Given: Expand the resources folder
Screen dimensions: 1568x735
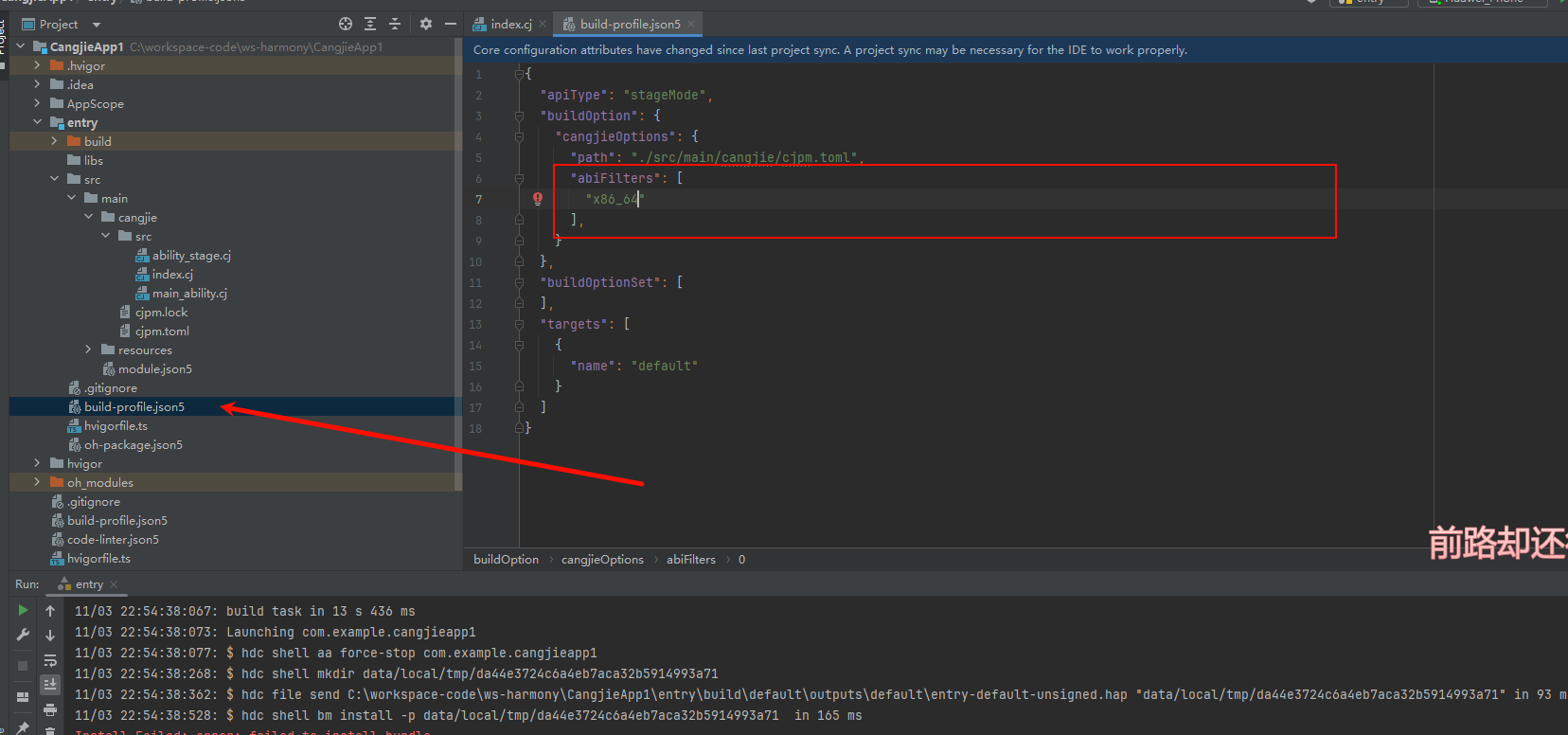Looking at the screenshot, I should coord(88,350).
